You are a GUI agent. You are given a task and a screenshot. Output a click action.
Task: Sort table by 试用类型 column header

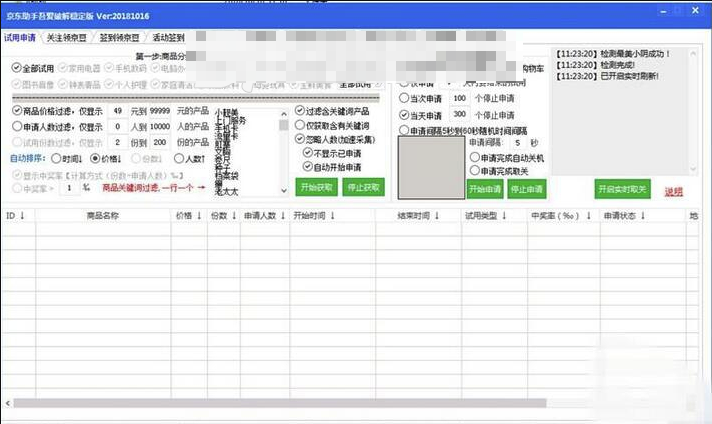[x=494, y=216]
